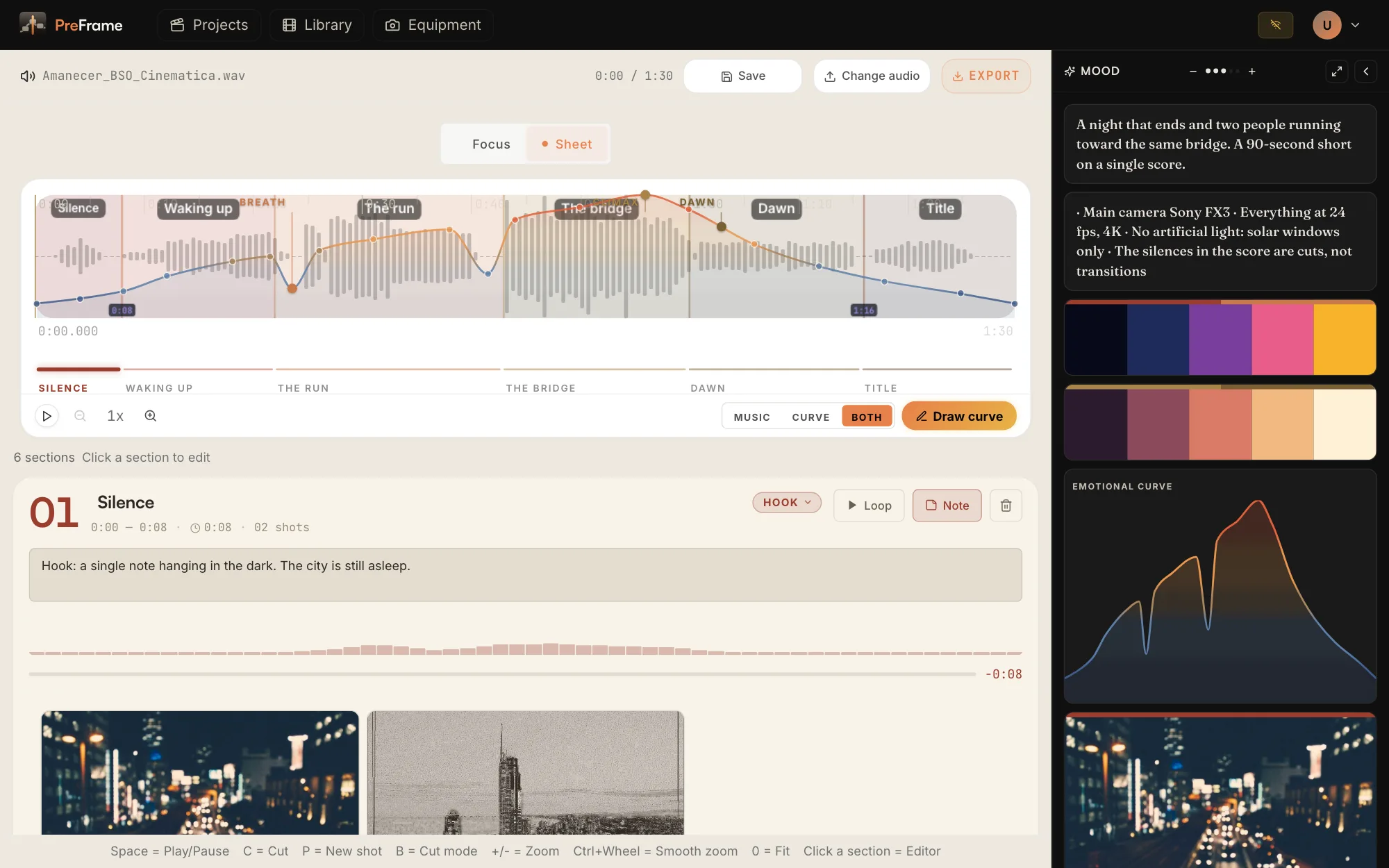
Task: Add a Note to Silence section
Action: [947, 506]
